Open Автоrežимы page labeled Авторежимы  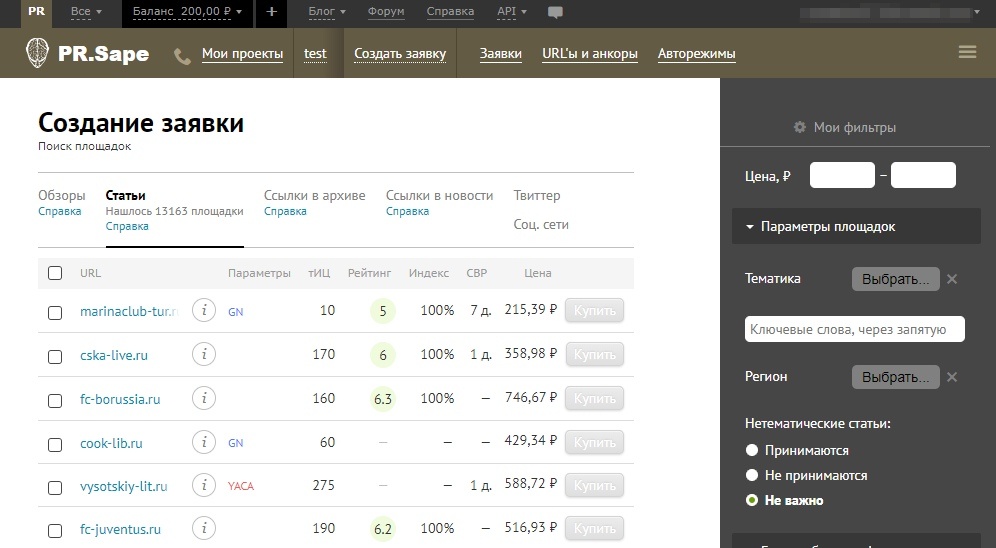click(696, 54)
